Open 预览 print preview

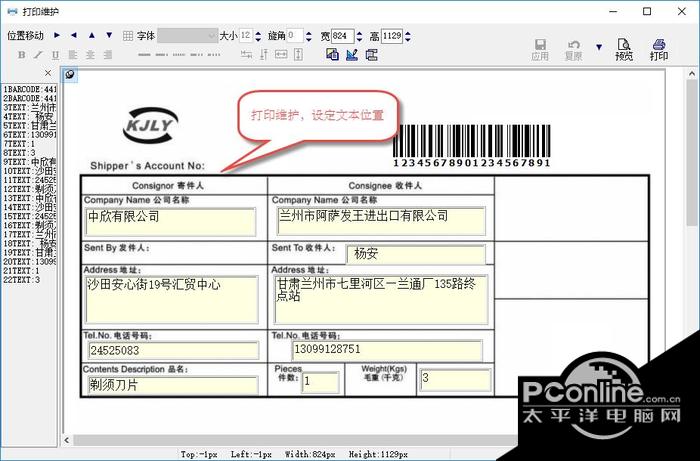624,50
